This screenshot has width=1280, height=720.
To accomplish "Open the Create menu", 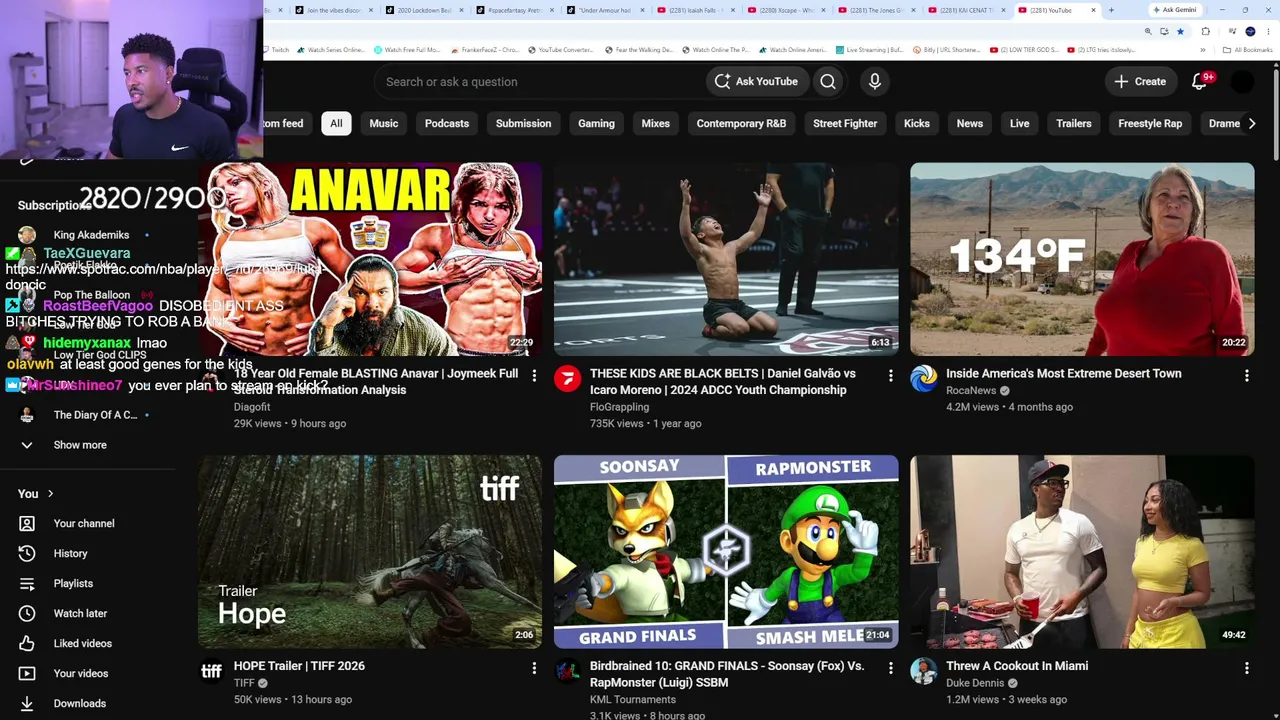I will click(1140, 82).
